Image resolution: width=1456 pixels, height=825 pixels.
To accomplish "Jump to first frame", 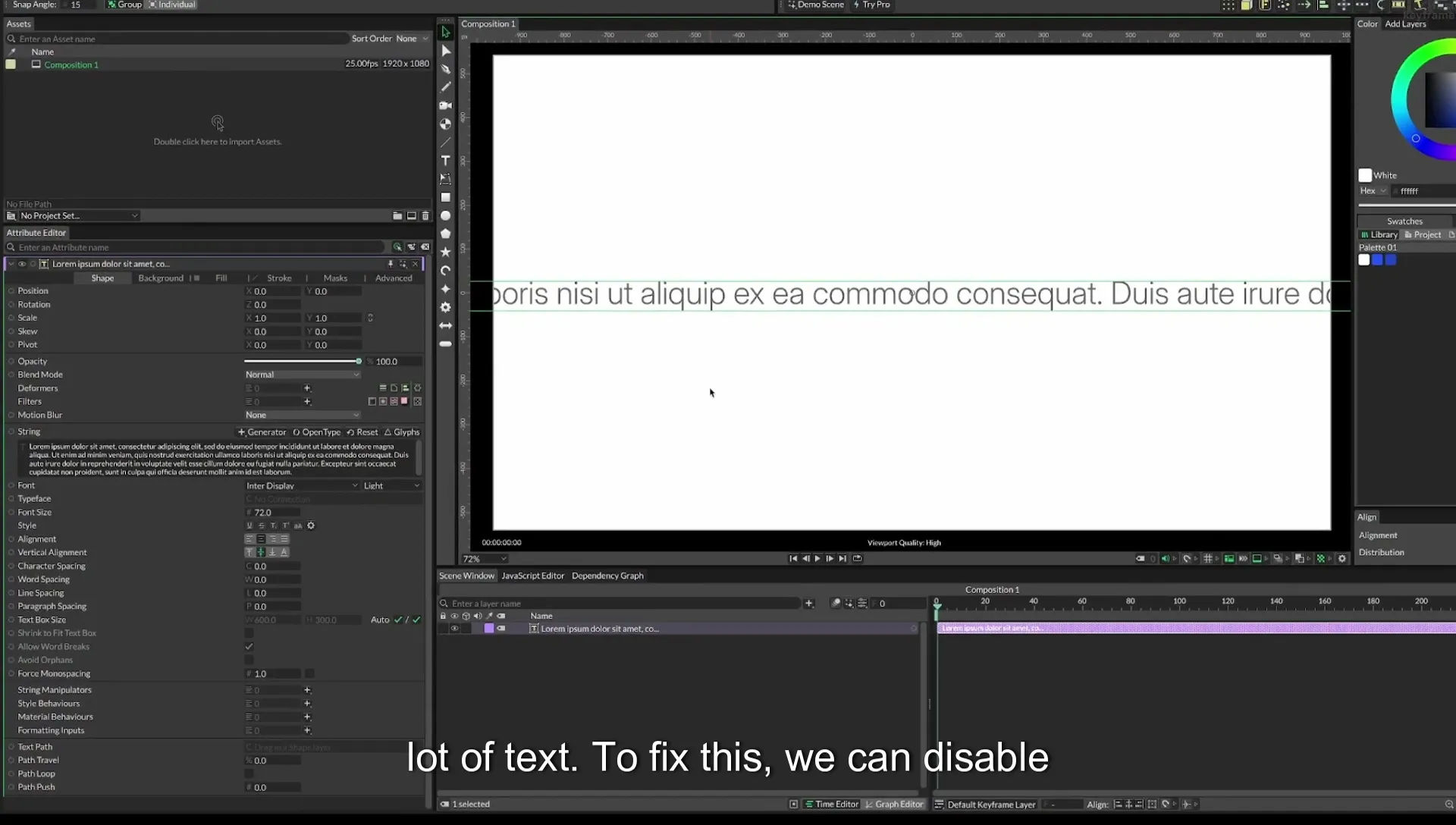I will point(793,559).
